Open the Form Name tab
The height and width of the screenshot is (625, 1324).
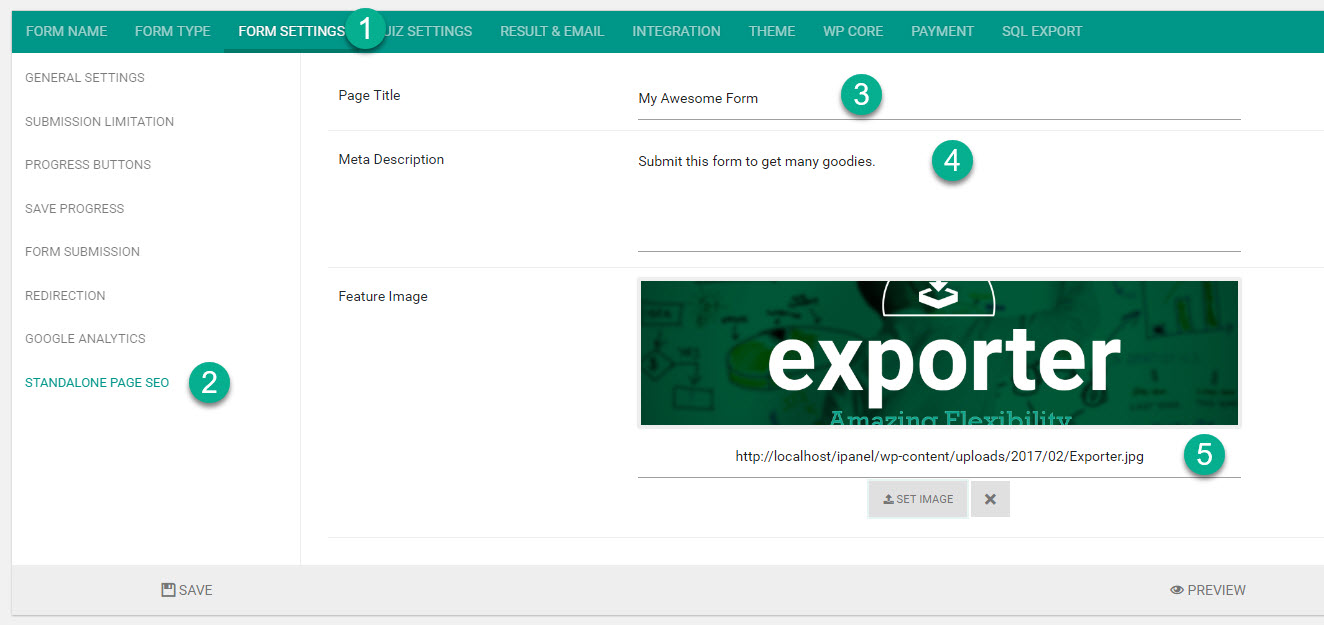[66, 31]
